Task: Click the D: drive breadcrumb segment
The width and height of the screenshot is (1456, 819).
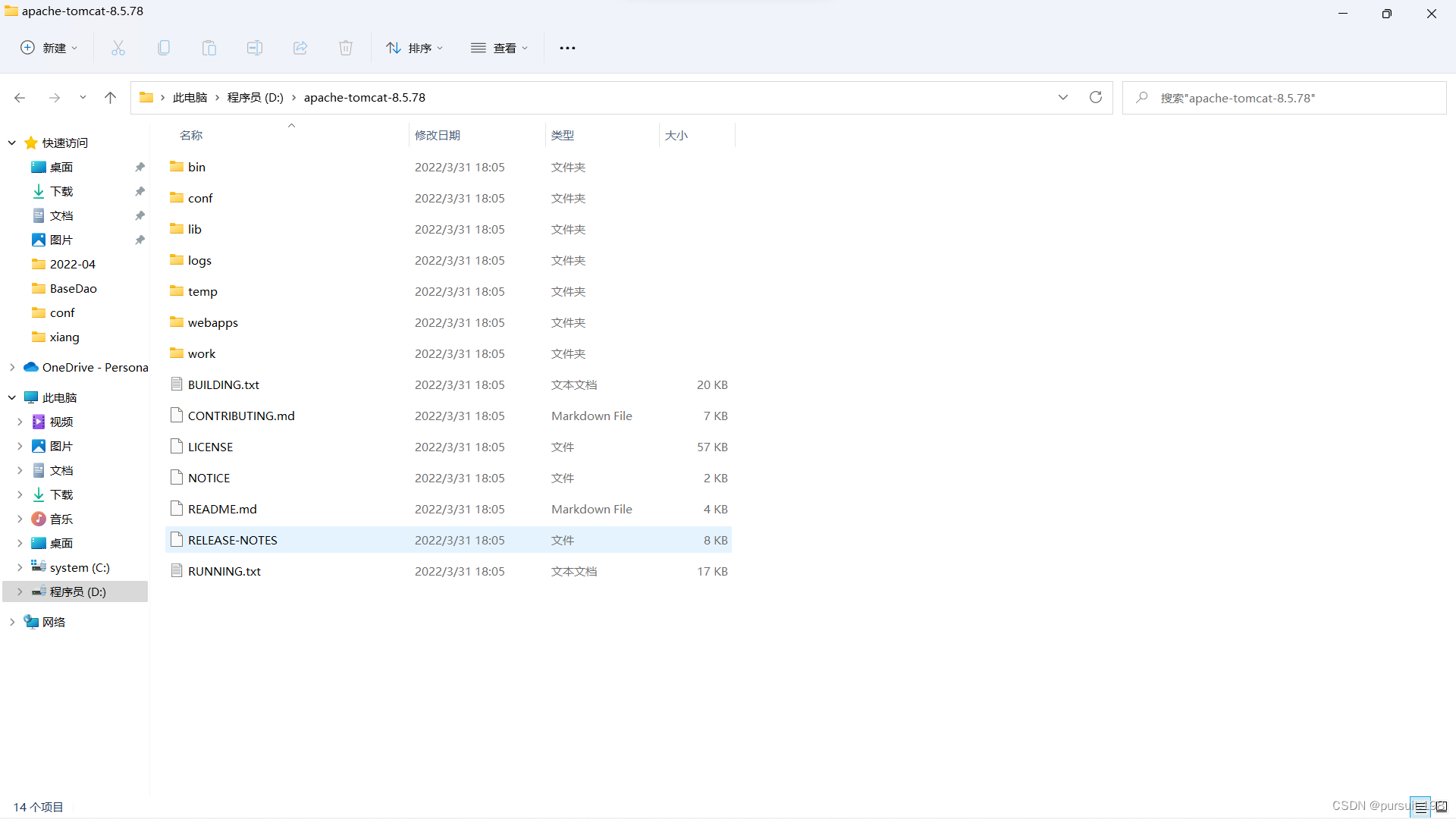Action: coord(256,98)
